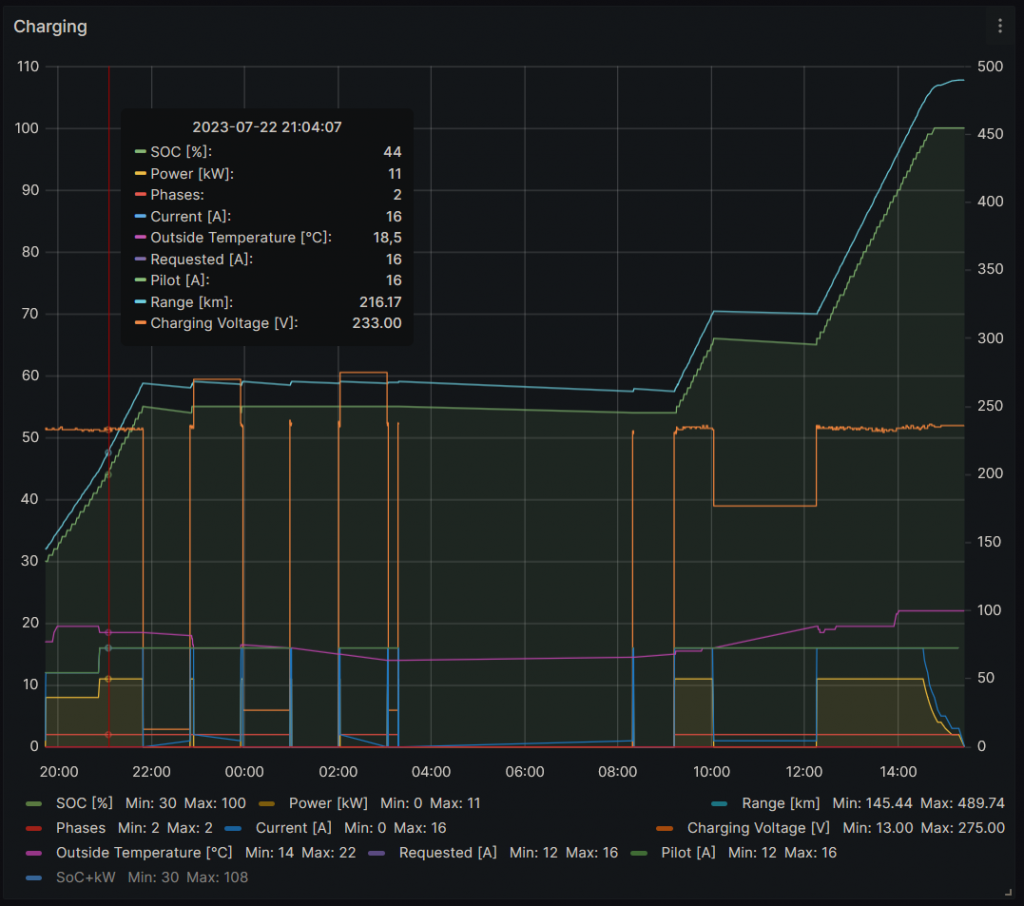Click the right axis value 250
This screenshot has width=1024, height=906.
990,406
